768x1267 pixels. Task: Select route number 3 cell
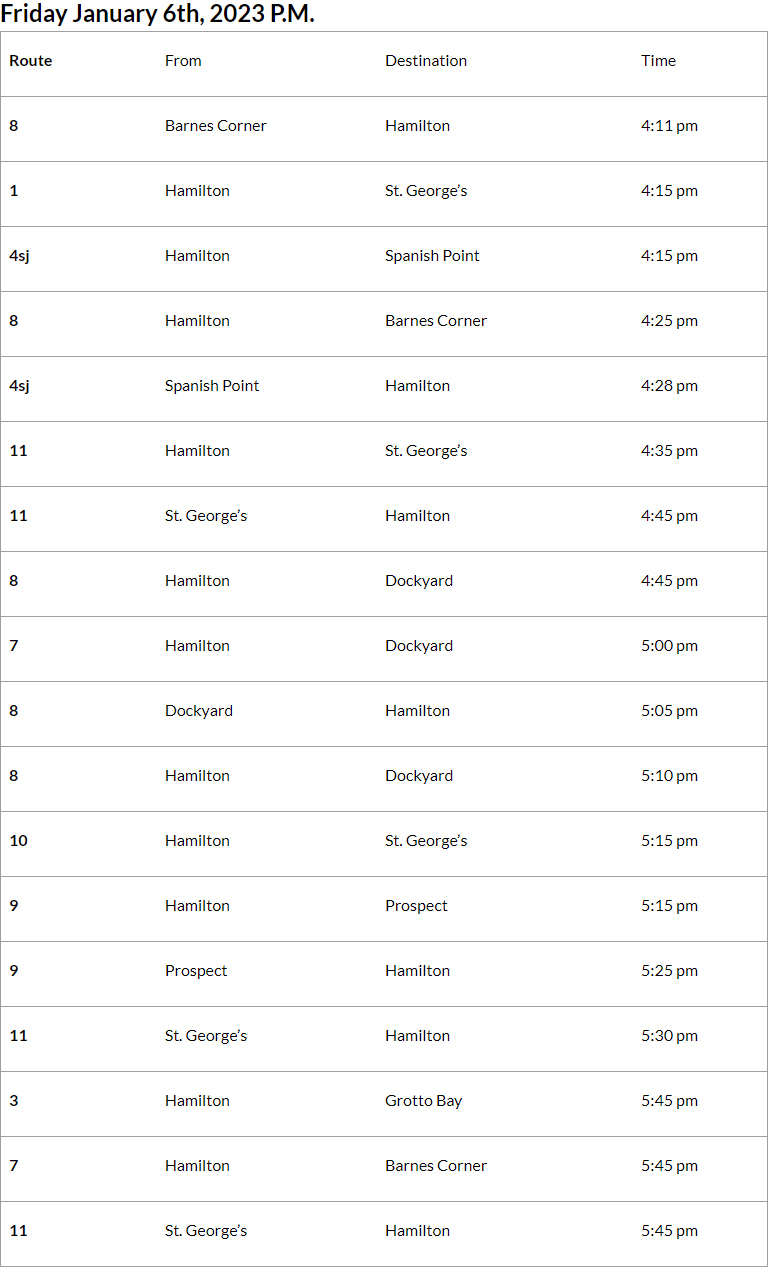(14, 1101)
